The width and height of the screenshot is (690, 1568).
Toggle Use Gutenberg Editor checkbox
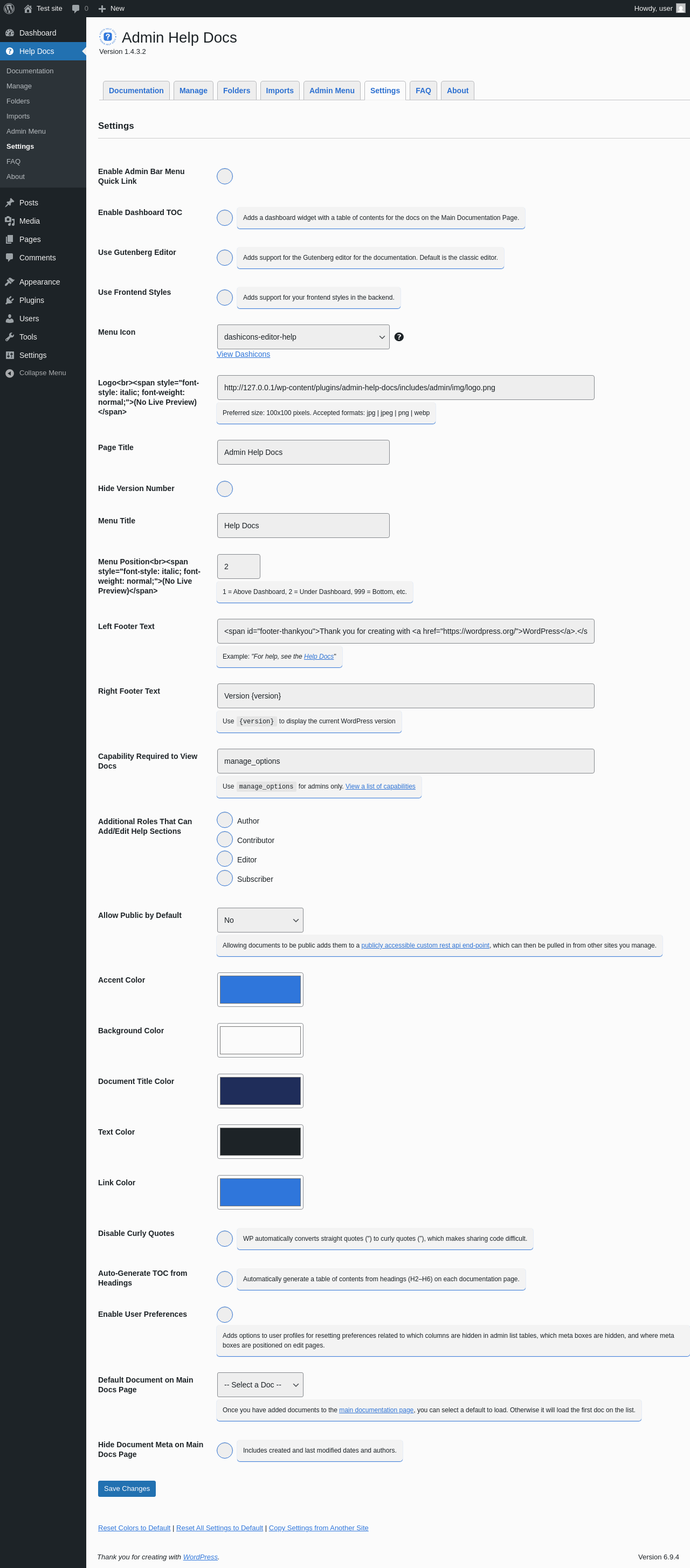(225, 258)
